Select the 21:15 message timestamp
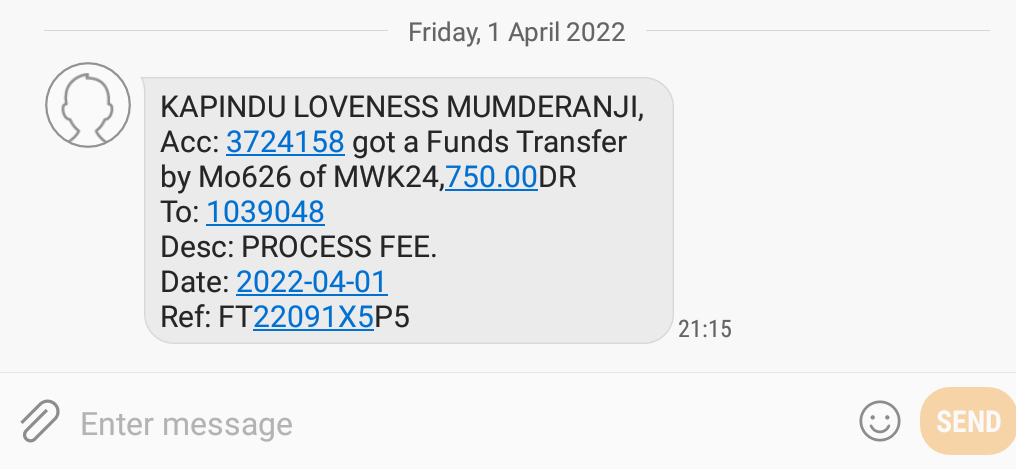The width and height of the screenshot is (1016, 469). (x=704, y=329)
